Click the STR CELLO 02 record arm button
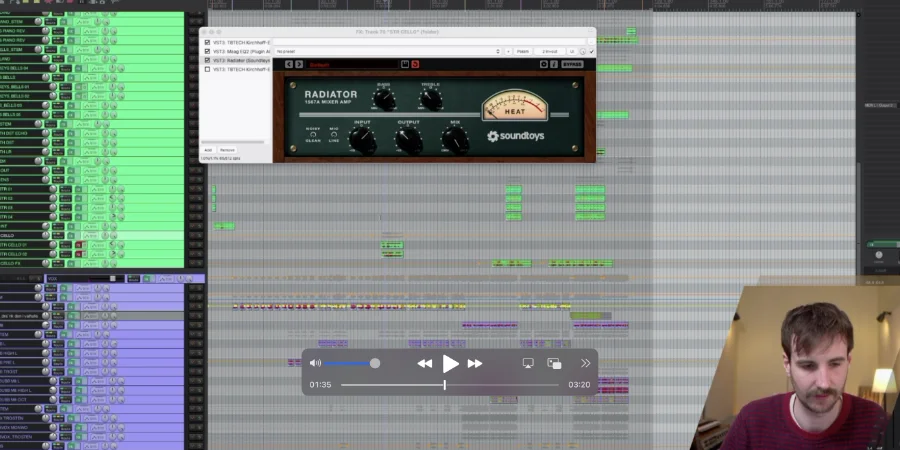This screenshot has height=450, width=900. pos(78,254)
